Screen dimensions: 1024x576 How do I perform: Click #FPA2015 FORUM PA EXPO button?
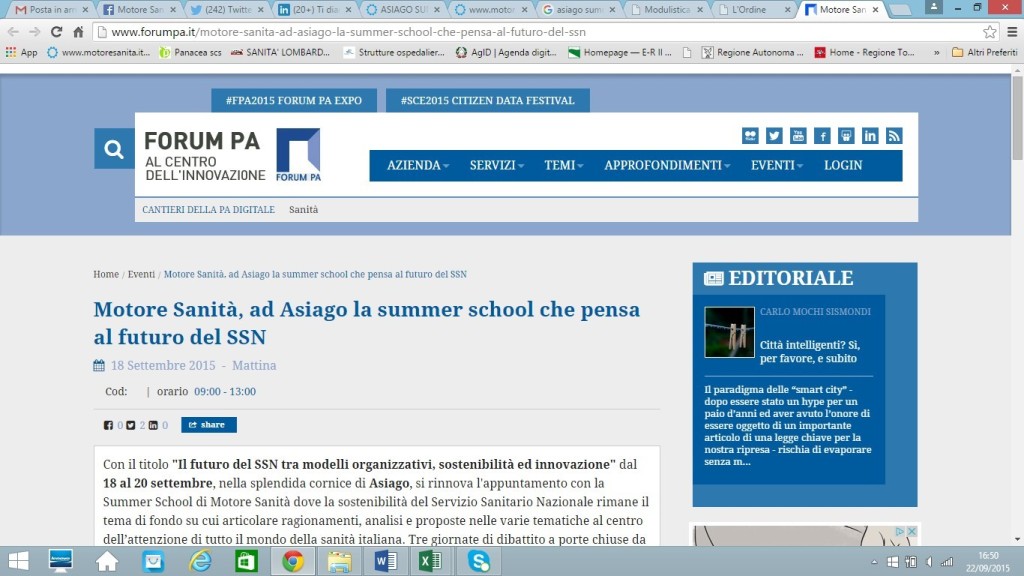[294, 101]
